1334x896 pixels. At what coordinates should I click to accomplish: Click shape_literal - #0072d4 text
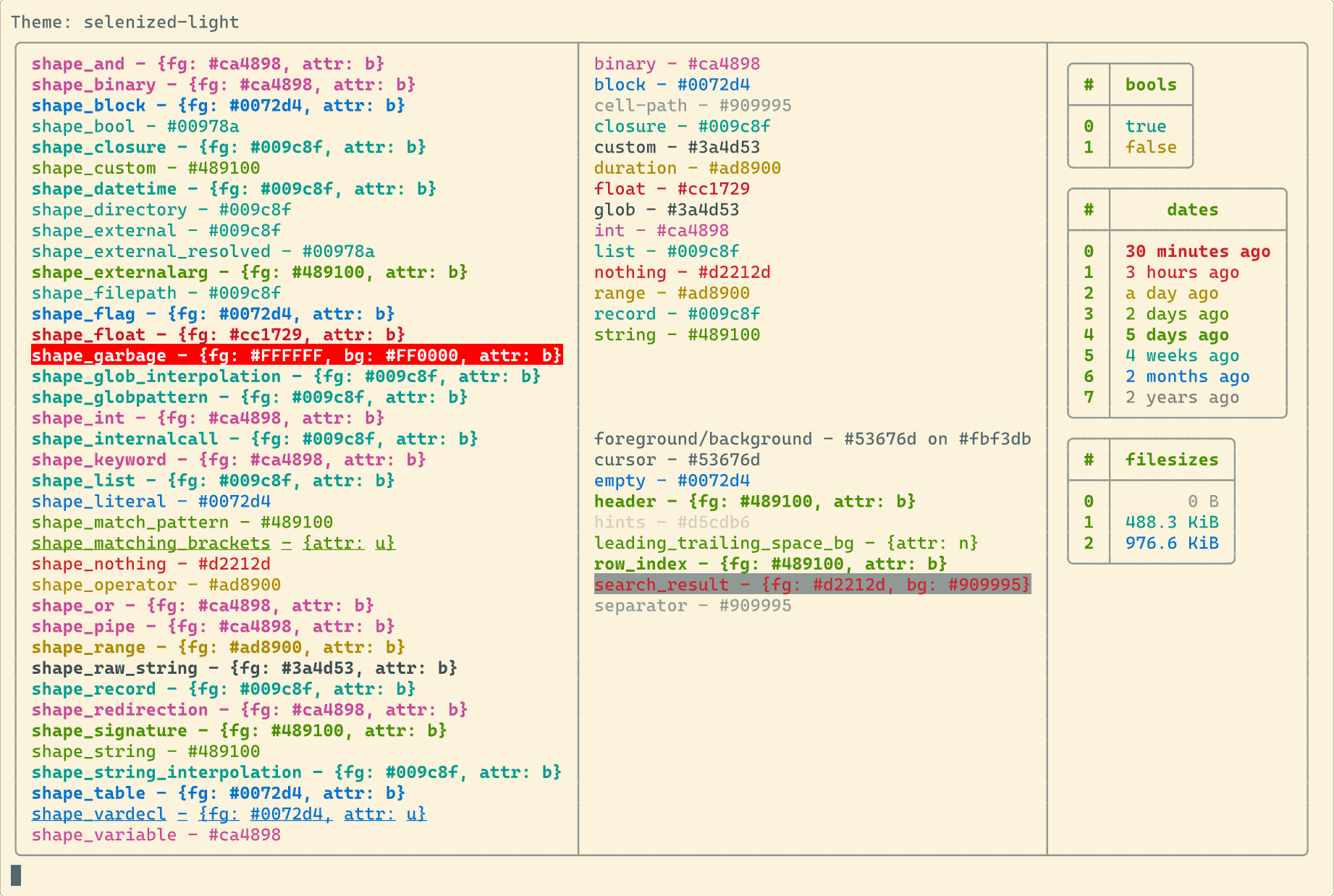tap(151, 502)
